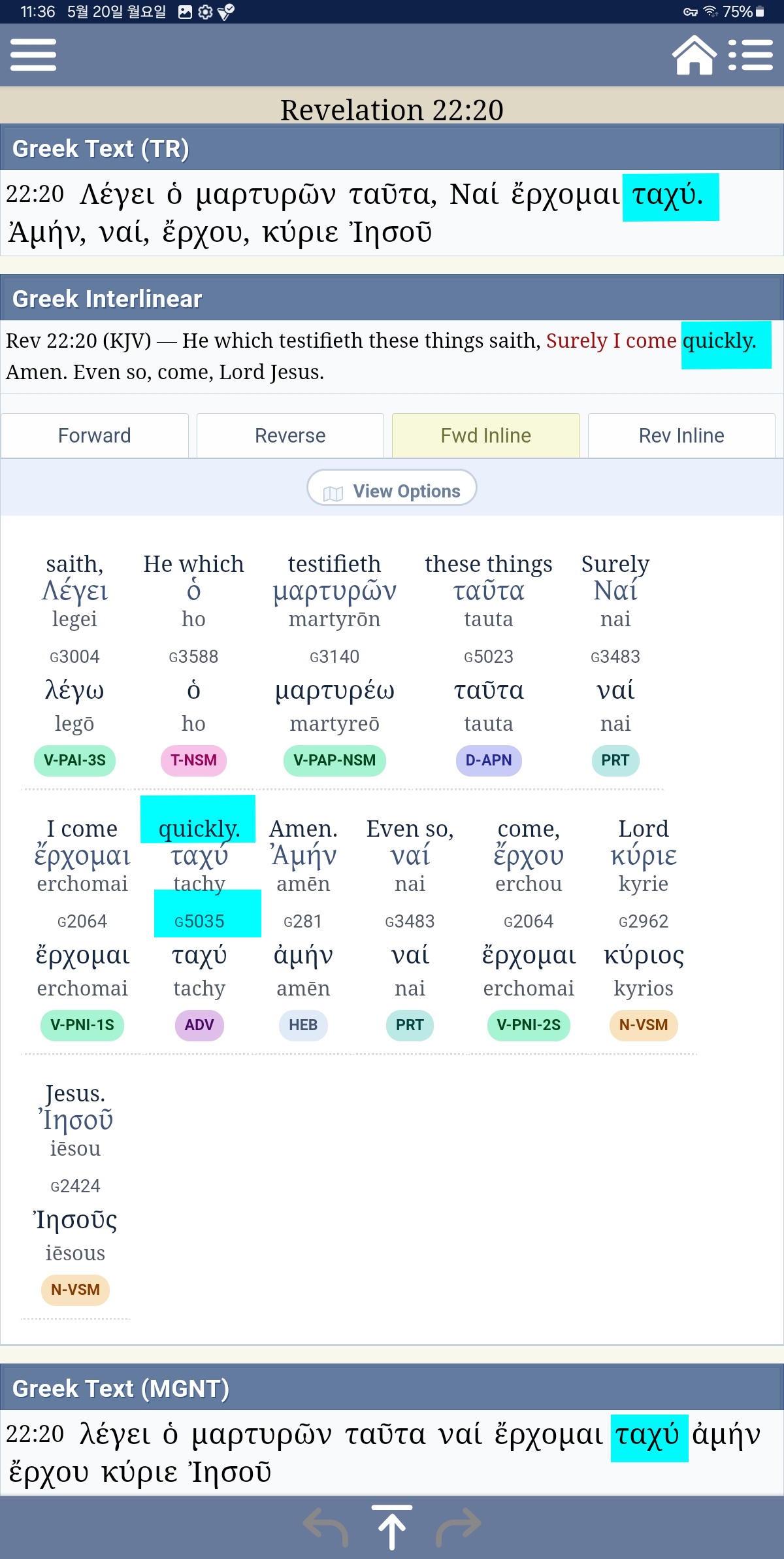Tap the VPN key status icon
This screenshot has height=1559, width=784.
tap(691, 12)
